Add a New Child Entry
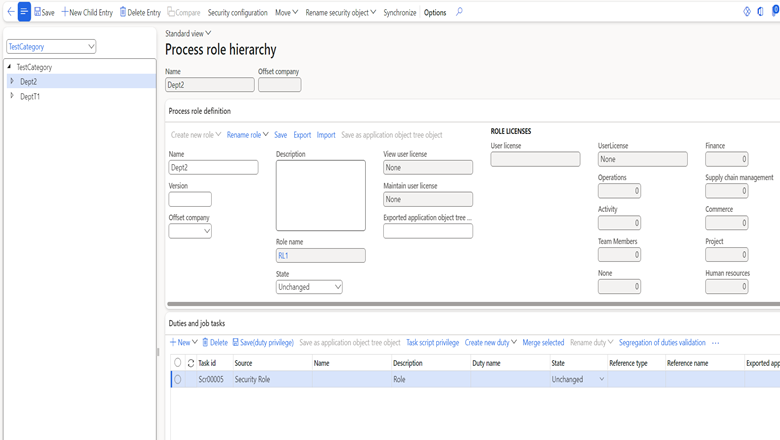The image size is (780, 440). coord(87,12)
